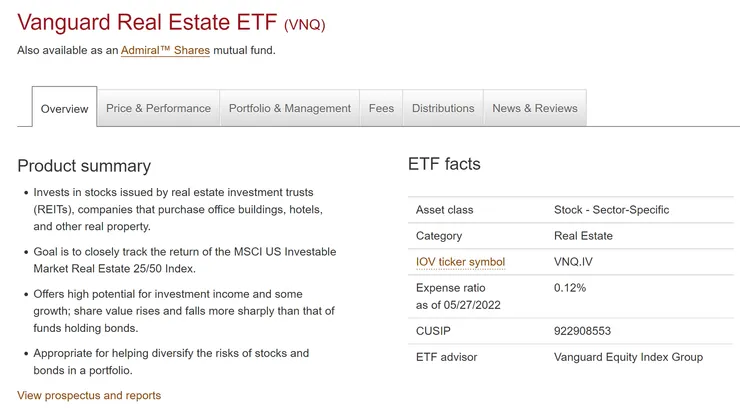
Task: Go to the Fees tab
Action: click(x=381, y=108)
